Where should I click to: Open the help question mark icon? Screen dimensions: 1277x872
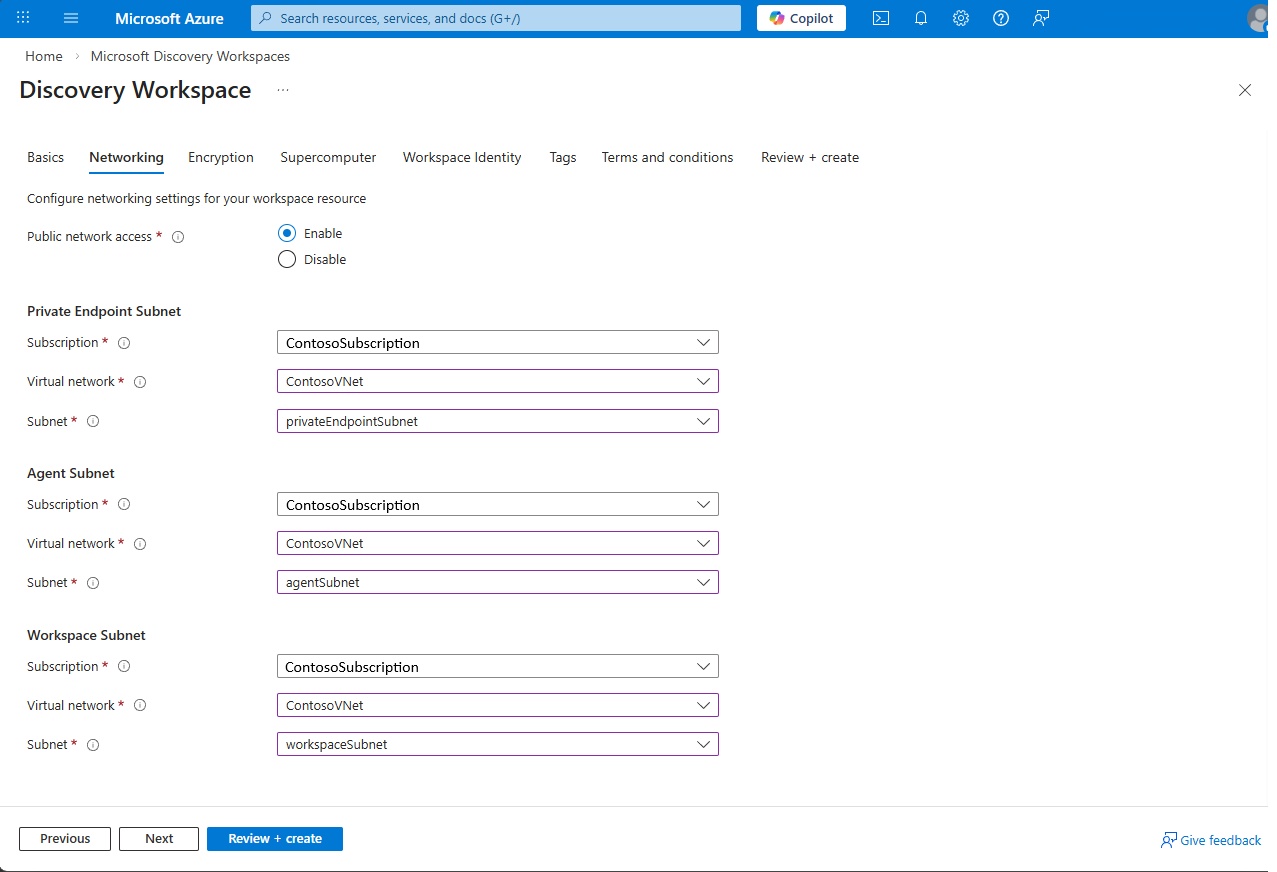coord(1001,18)
